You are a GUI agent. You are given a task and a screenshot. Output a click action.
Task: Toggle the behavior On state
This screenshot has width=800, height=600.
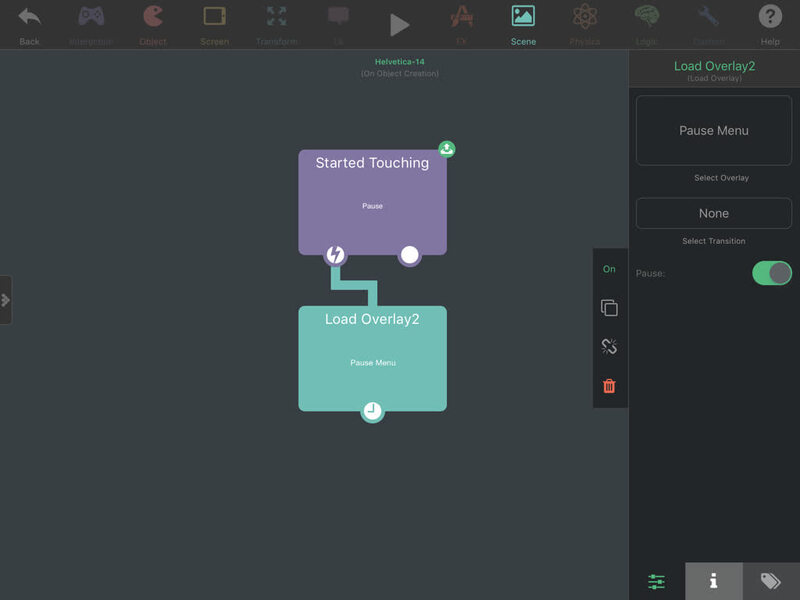pos(609,269)
